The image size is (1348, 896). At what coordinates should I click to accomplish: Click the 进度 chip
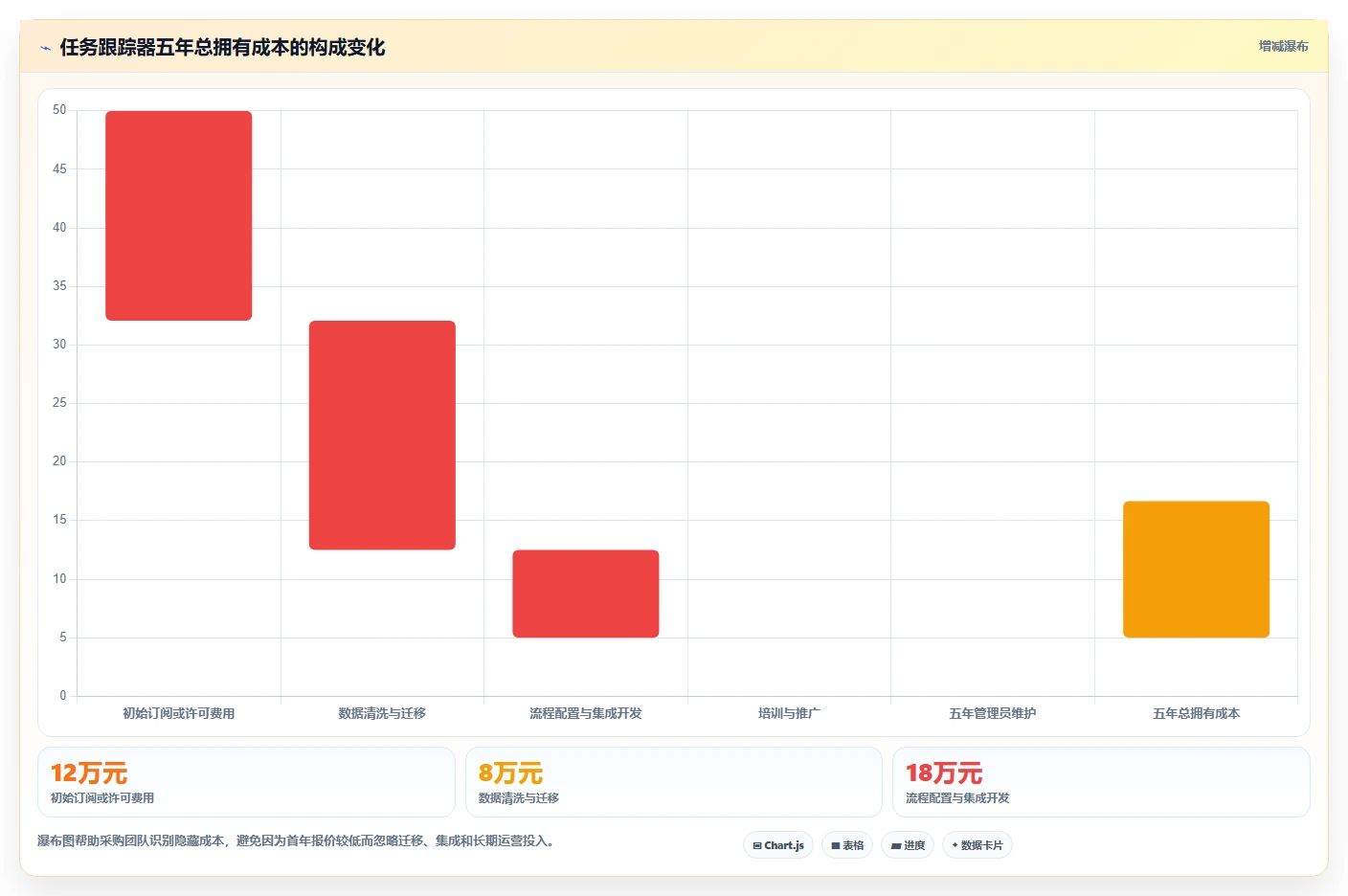908,845
